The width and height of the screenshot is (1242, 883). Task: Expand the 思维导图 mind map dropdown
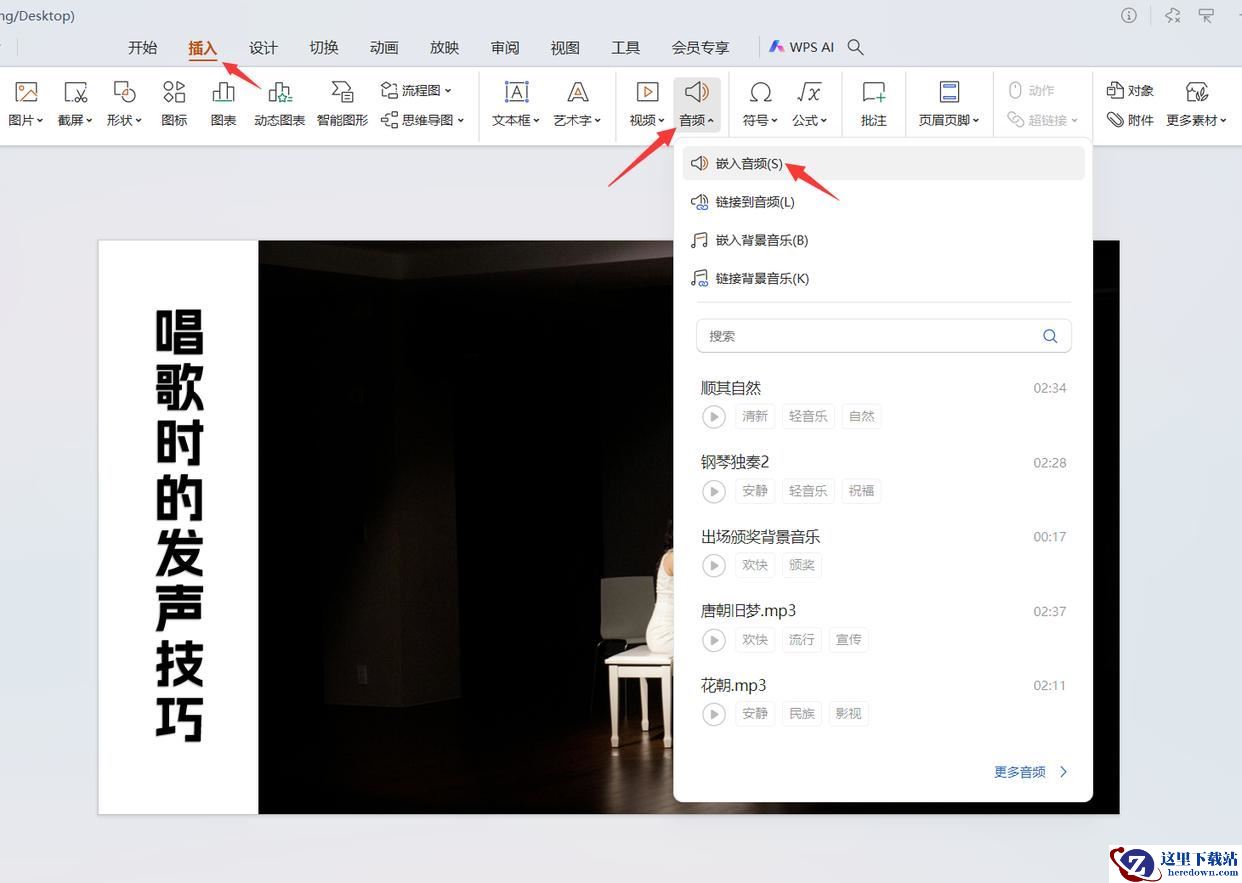point(460,121)
